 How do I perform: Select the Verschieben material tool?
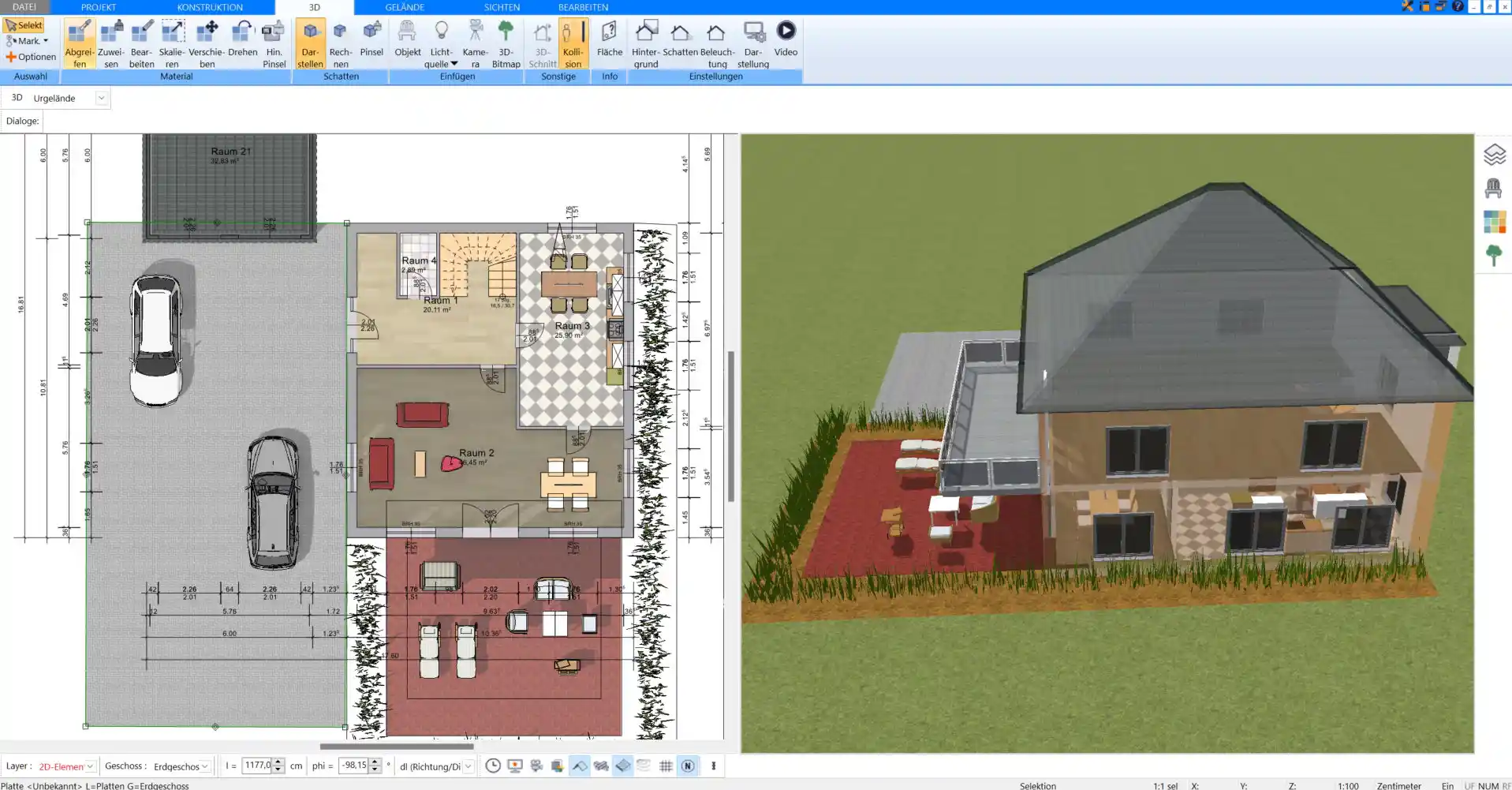pyautogui.click(x=207, y=44)
